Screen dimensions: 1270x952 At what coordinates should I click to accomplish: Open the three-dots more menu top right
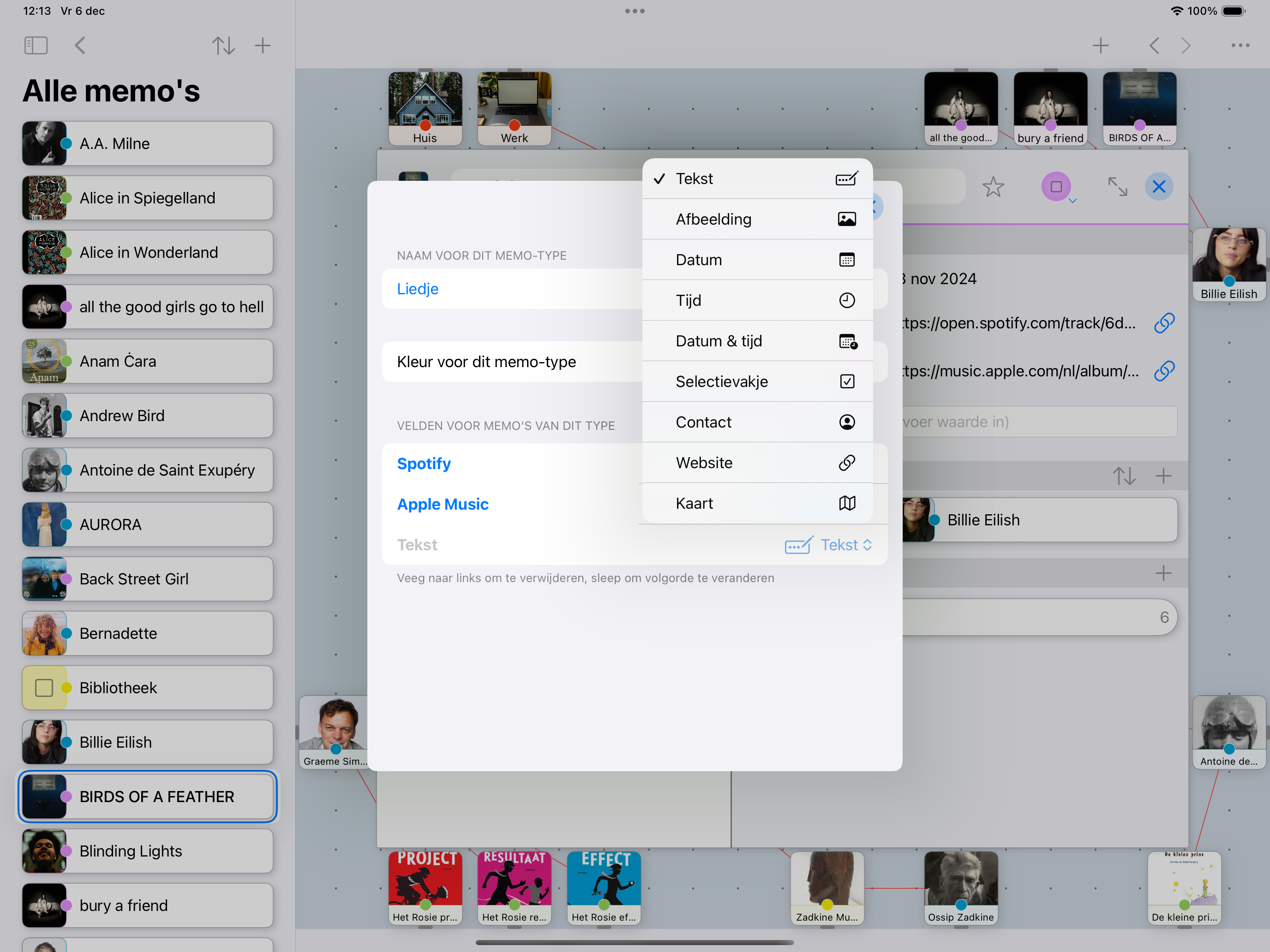coord(1240,45)
